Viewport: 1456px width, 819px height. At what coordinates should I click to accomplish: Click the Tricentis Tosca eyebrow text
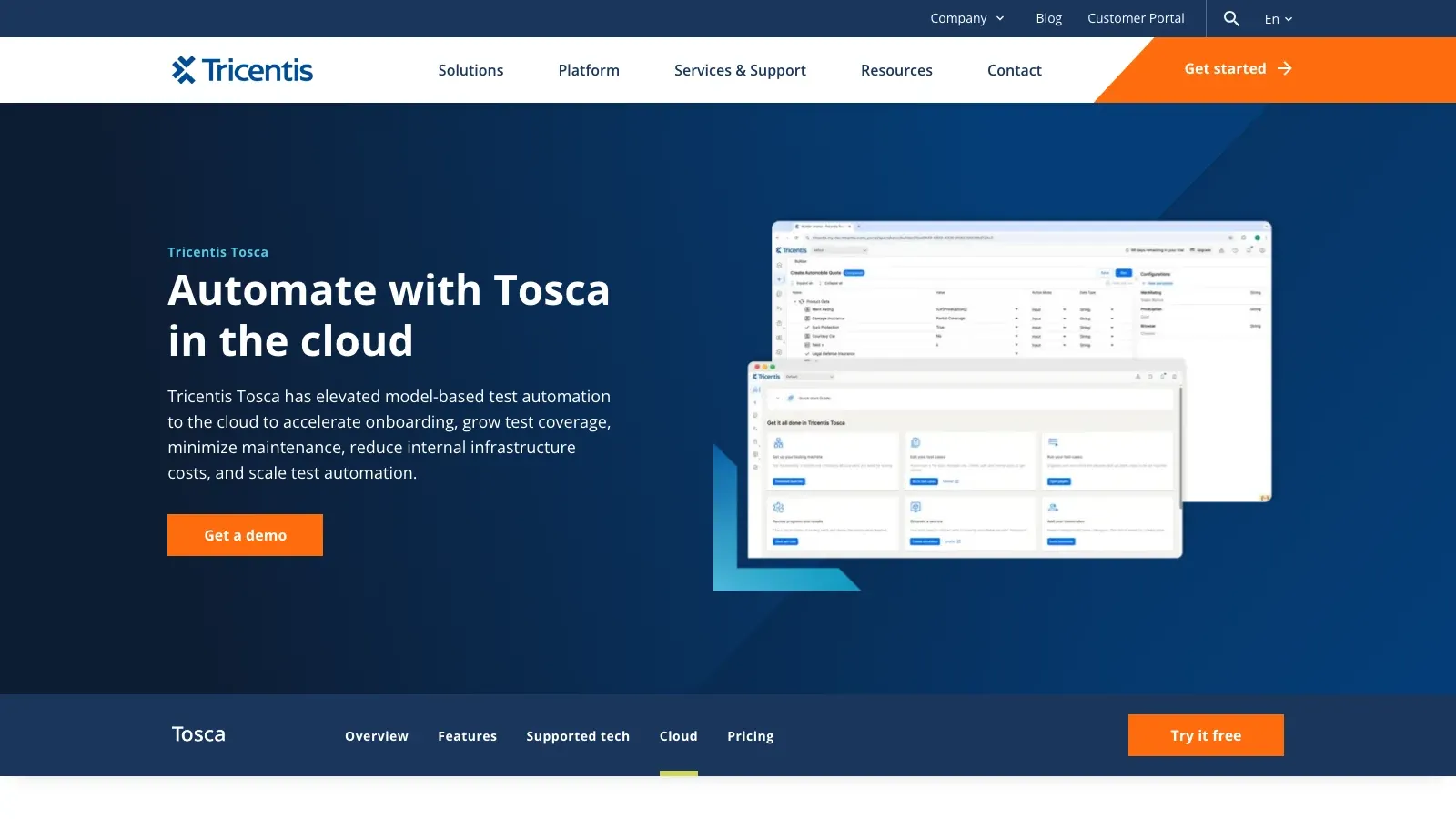point(217,252)
